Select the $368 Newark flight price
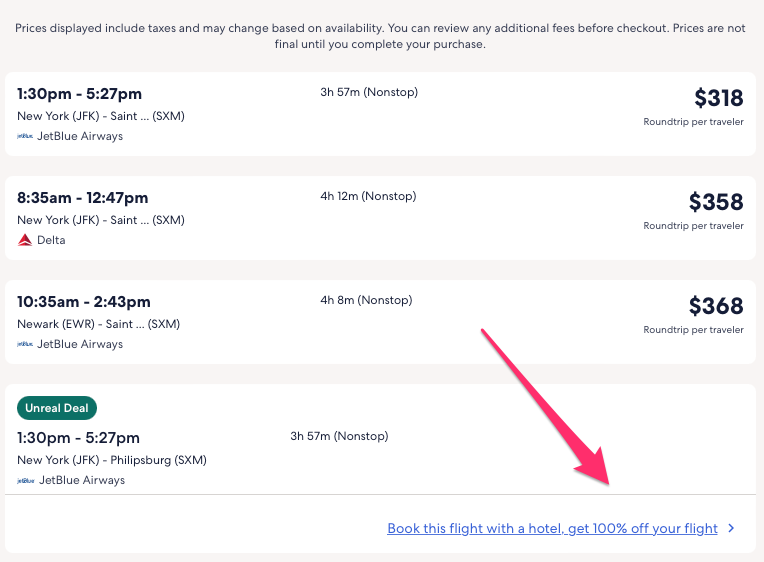 pyautogui.click(x=716, y=306)
